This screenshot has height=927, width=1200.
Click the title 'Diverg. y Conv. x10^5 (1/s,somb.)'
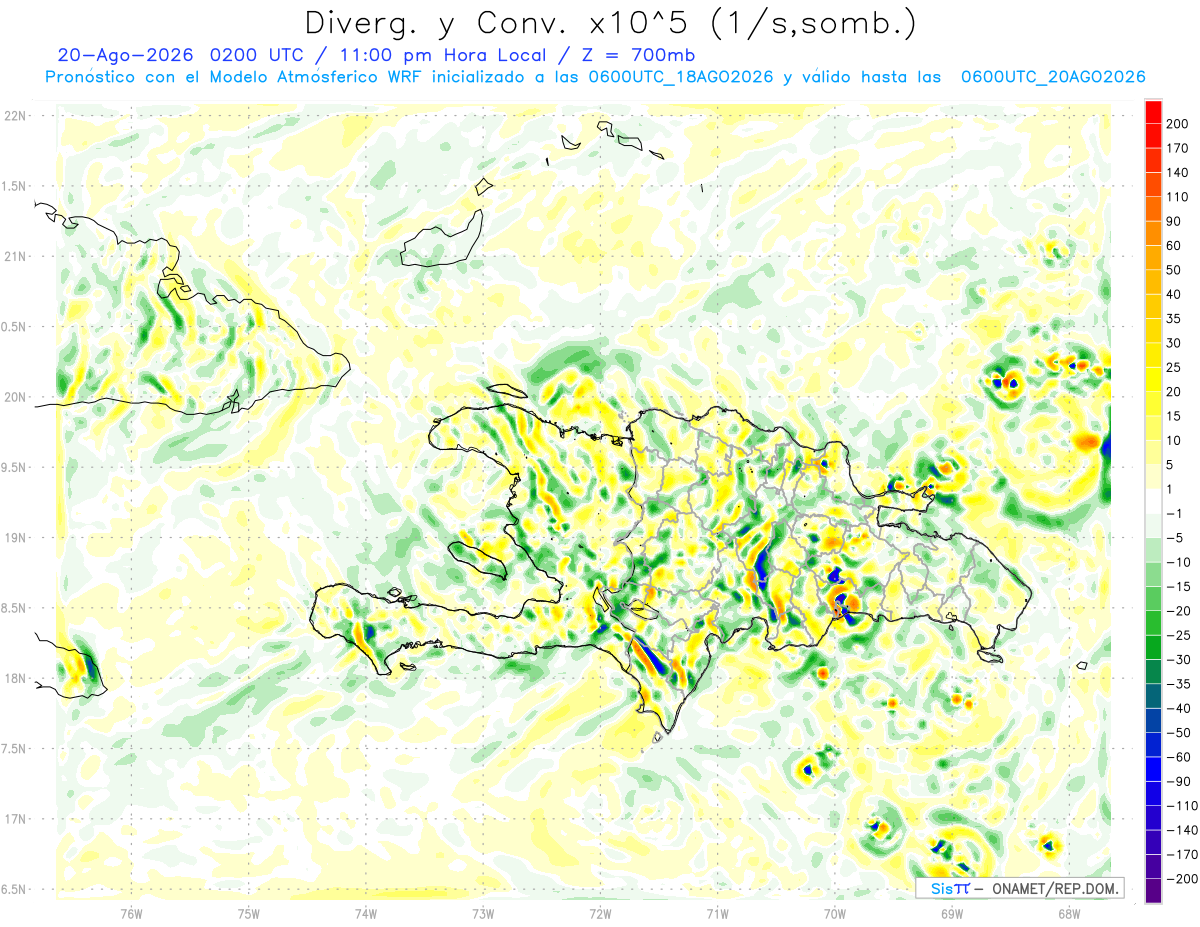(609, 23)
